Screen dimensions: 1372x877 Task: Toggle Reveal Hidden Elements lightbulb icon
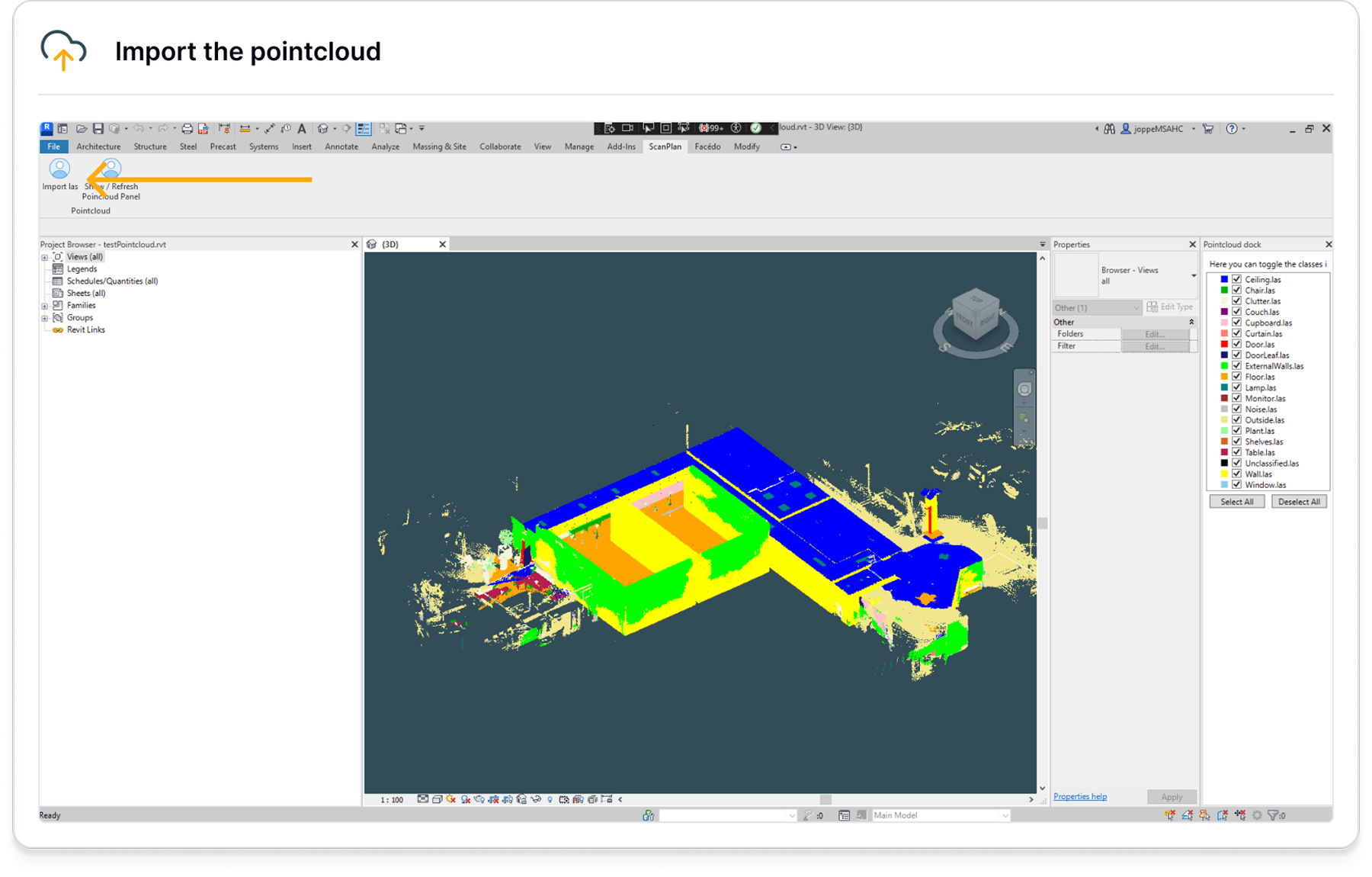[x=550, y=800]
